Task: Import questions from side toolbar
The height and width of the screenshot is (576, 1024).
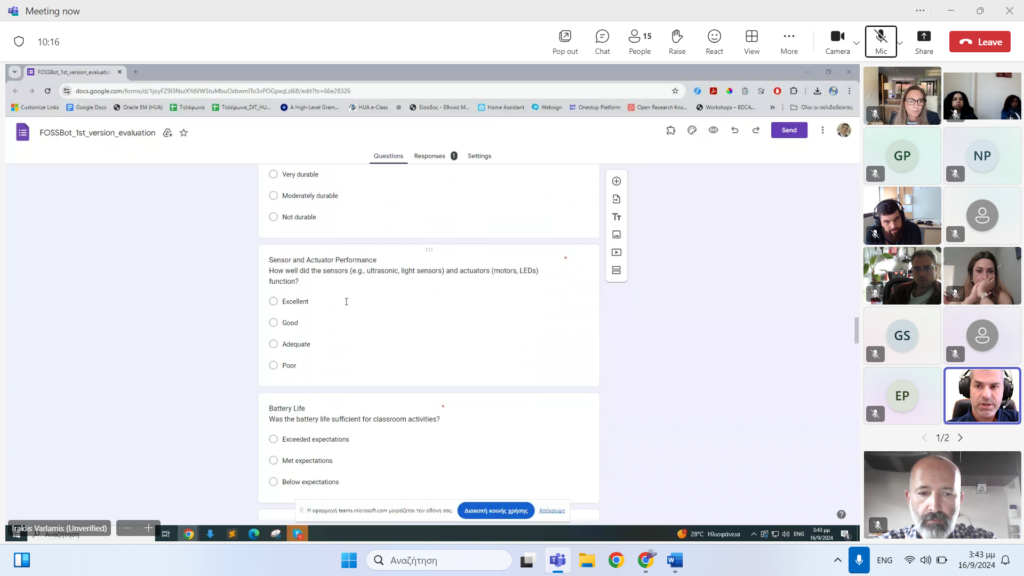Action: click(616, 199)
